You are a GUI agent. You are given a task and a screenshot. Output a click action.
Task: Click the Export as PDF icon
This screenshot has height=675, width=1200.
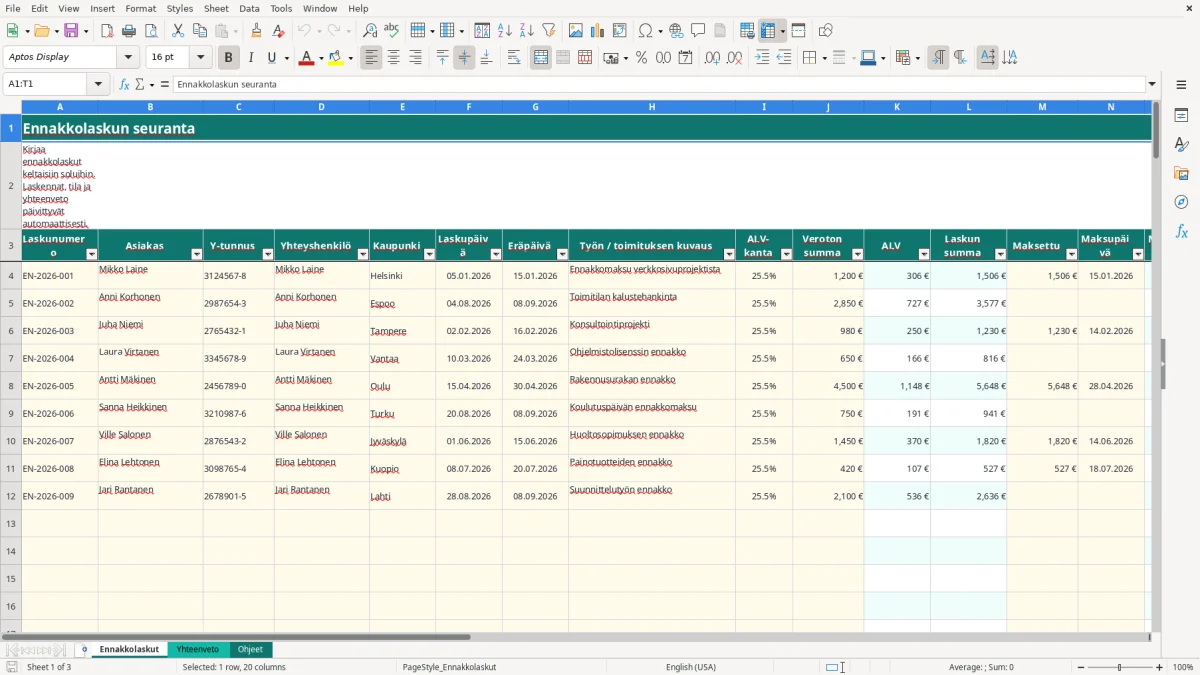click(107, 31)
